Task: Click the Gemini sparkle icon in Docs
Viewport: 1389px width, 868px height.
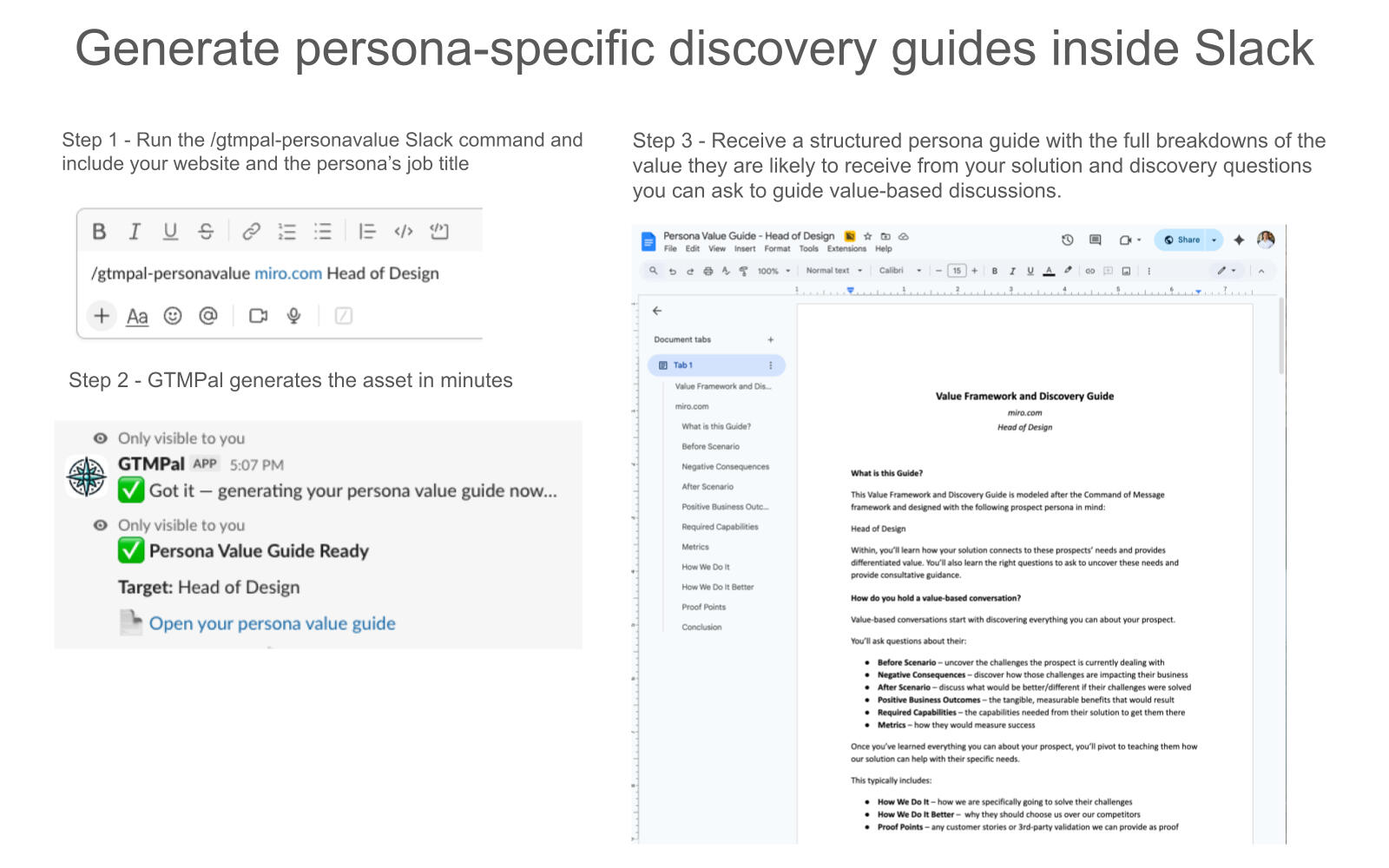Action: pyautogui.click(x=1239, y=240)
